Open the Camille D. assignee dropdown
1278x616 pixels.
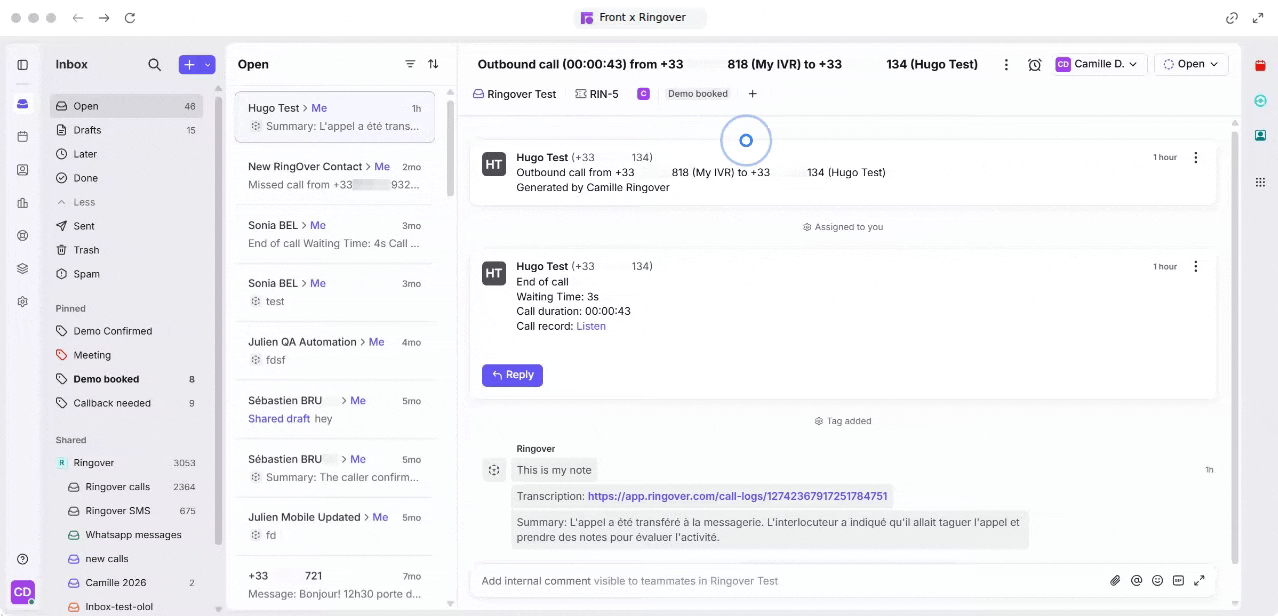[1099, 64]
